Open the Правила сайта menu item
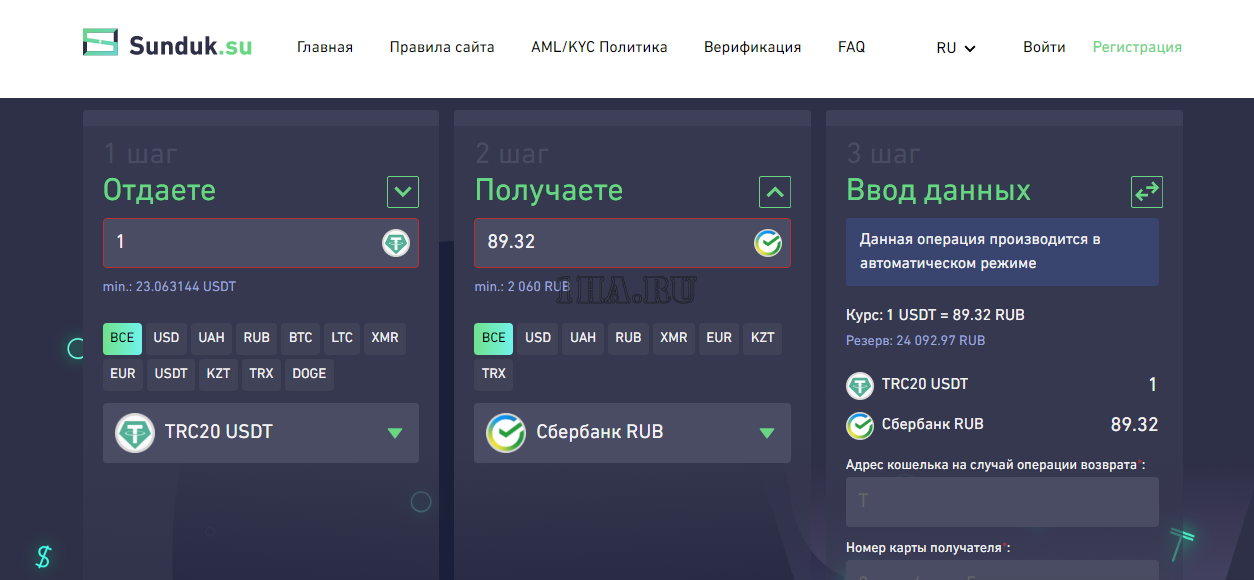Viewport: 1254px width, 580px height. (442, 47)
